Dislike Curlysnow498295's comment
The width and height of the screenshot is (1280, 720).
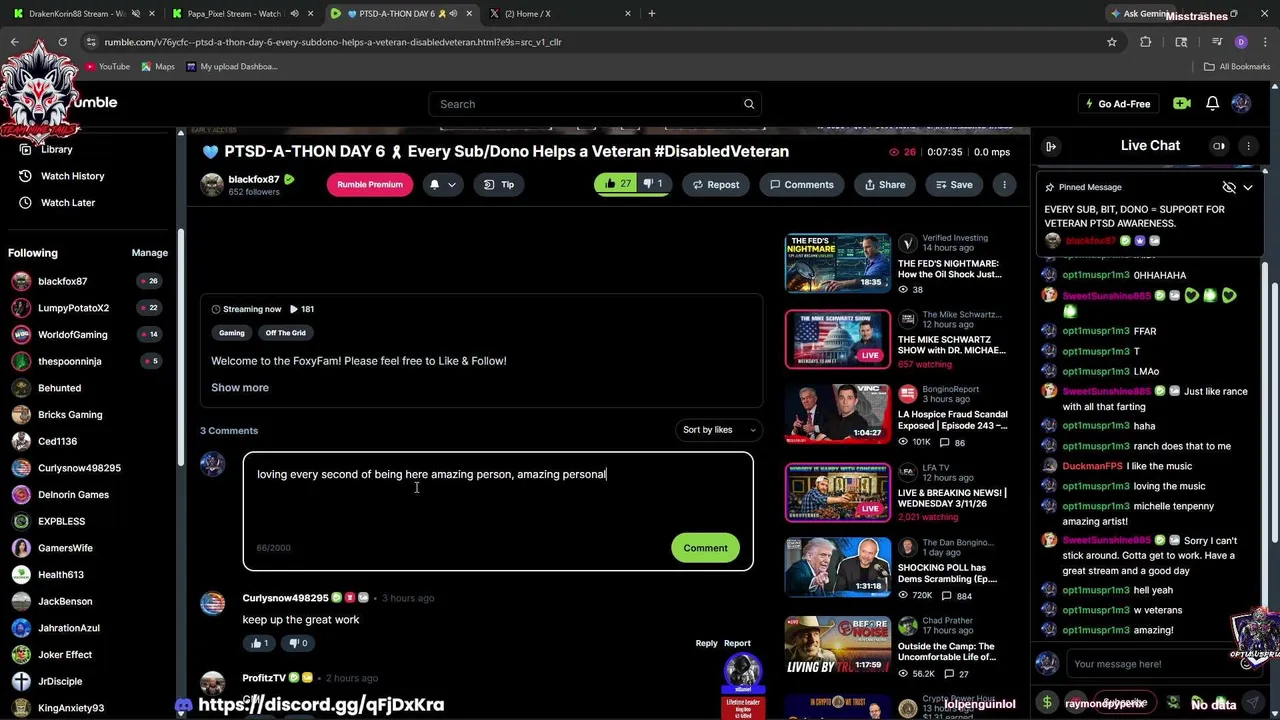pyautogui.click(x=298, y=643)
